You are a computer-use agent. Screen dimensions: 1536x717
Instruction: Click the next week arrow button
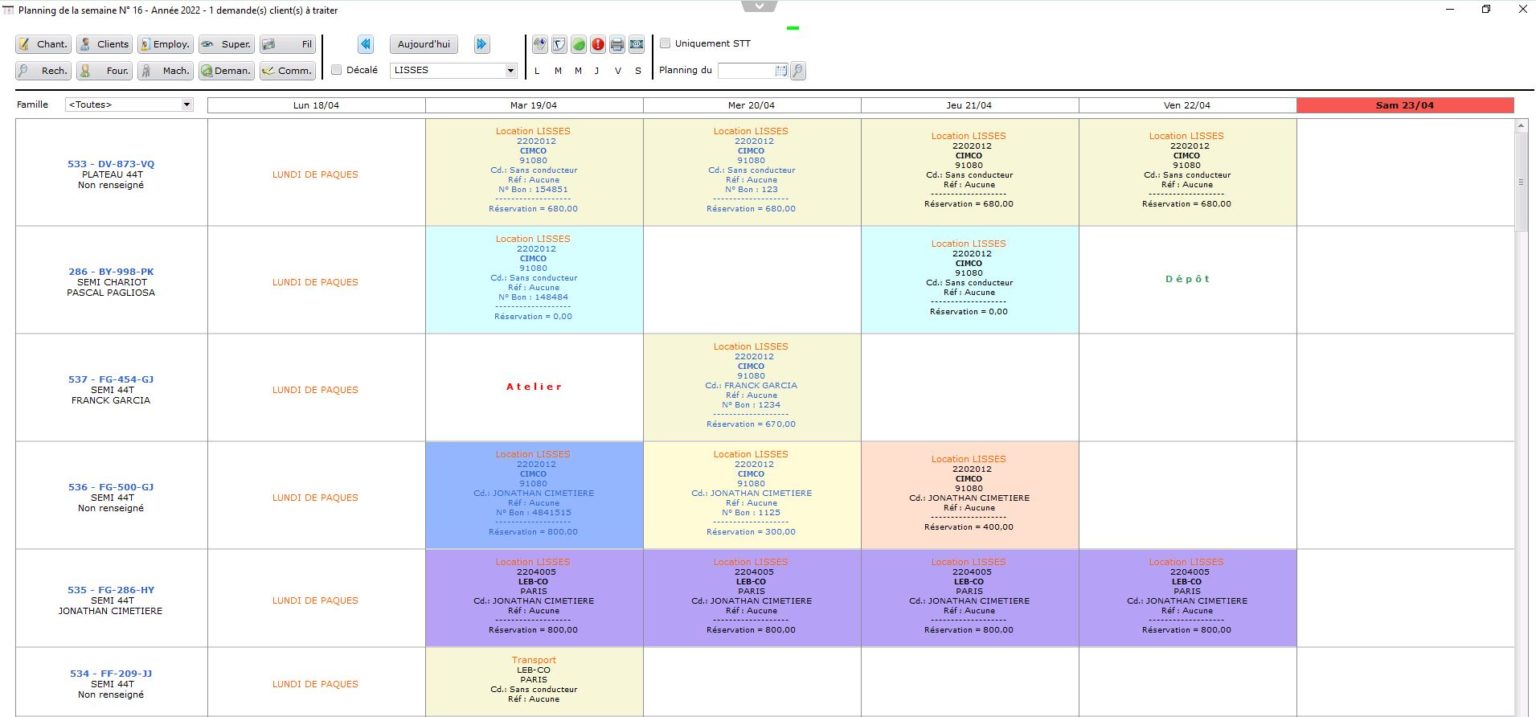481,44
